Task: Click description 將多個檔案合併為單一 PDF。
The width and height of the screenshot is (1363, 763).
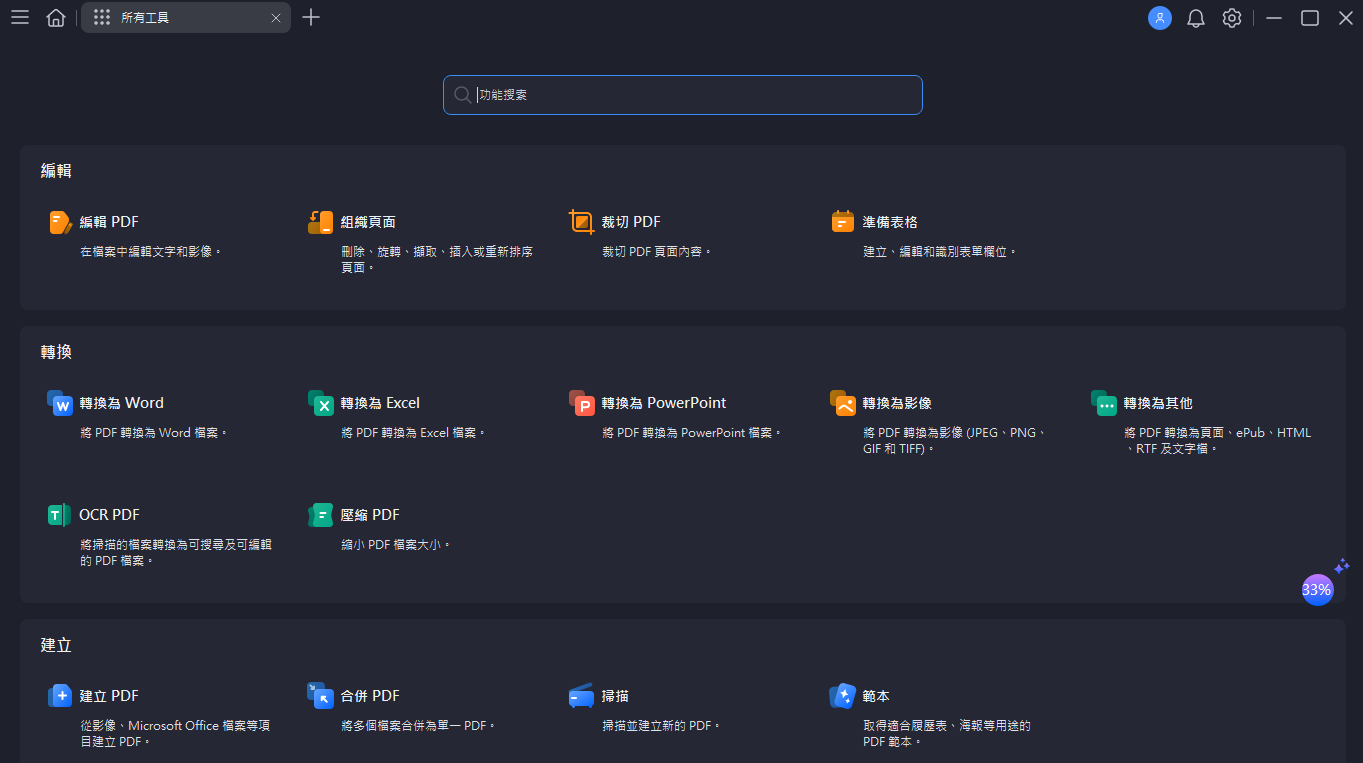Action: pyautogui.click(x=419, y=726)
